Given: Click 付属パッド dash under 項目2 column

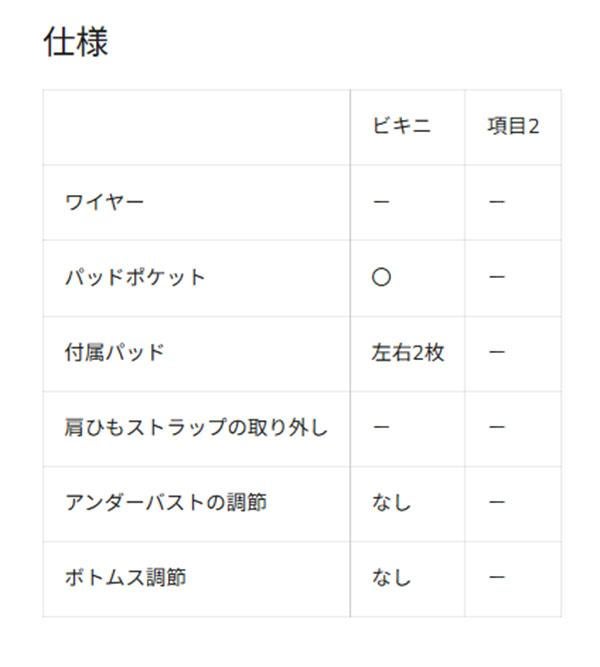Looking at the screenshot, I should point(497,352).
